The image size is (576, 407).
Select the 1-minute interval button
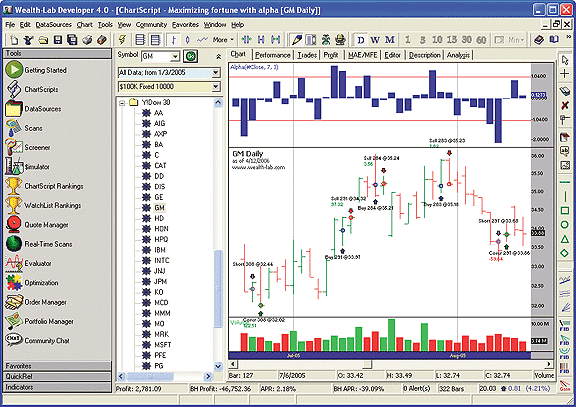point(407,40)
